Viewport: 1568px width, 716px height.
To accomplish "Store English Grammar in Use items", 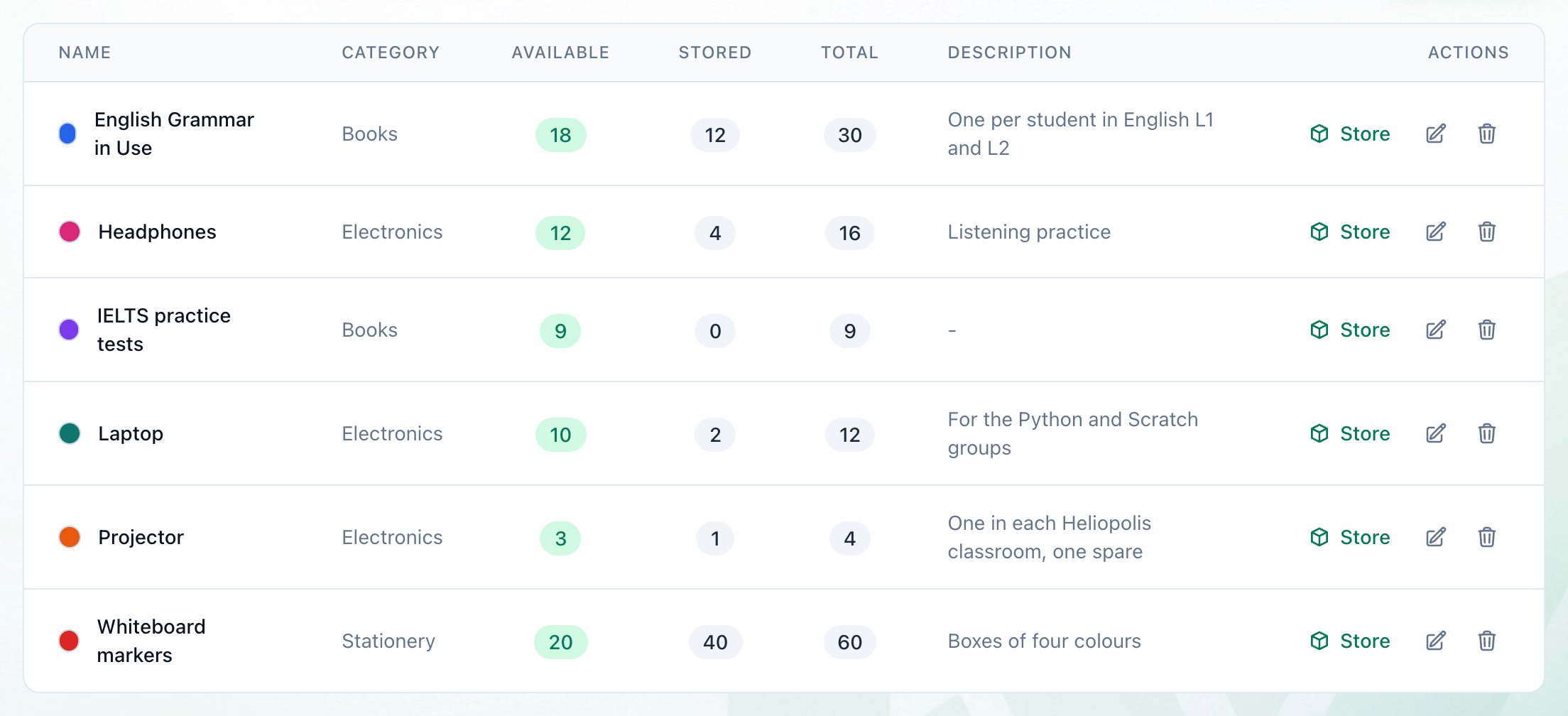I will coord(1350,134).
